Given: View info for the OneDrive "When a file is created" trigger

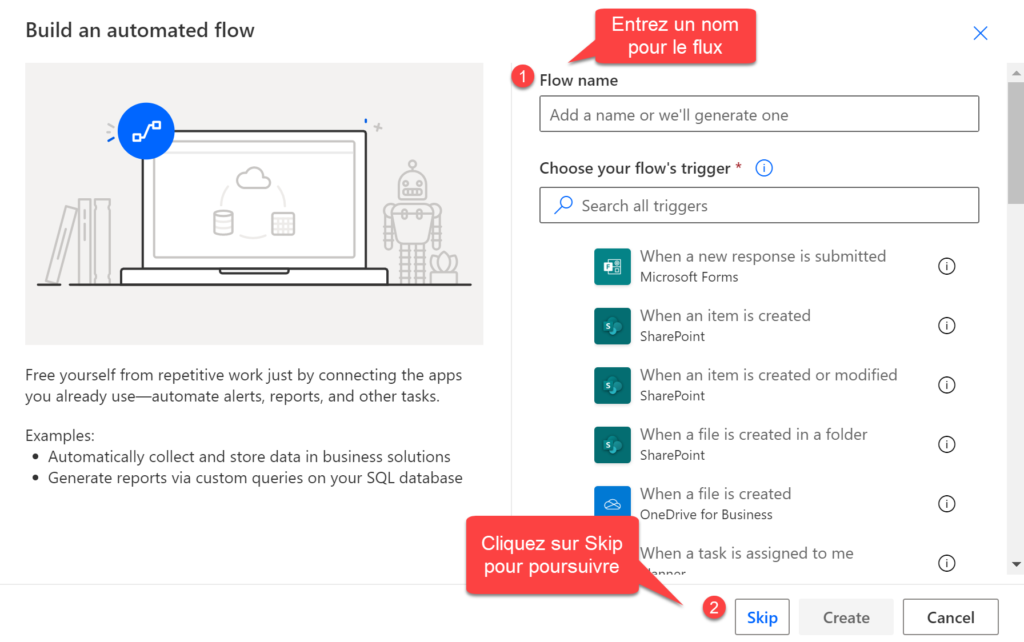Looking at the screenshot, I should (x=946, y=503).
